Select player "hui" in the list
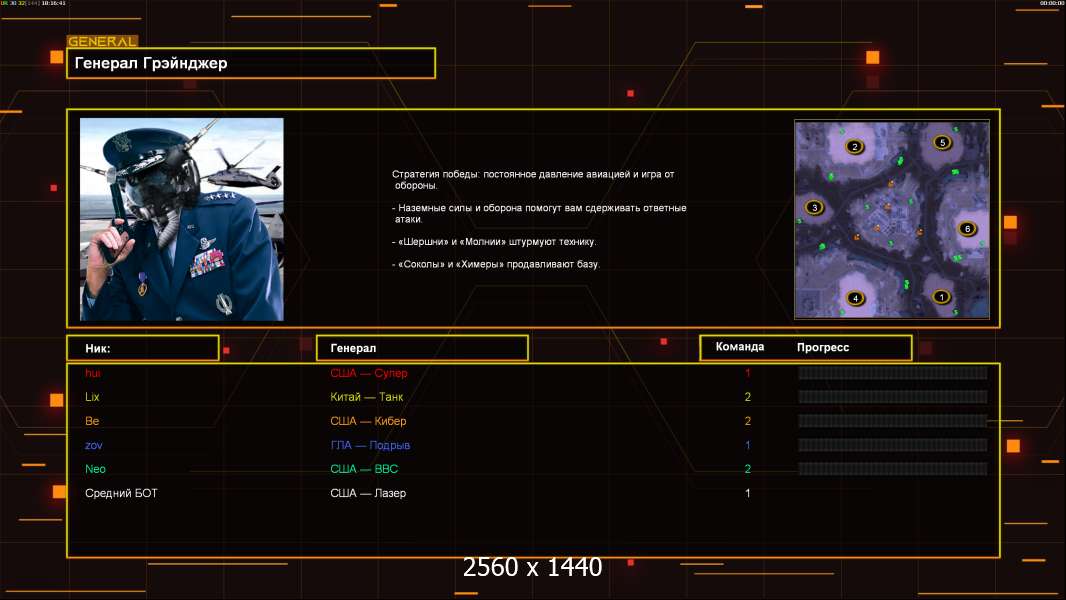Image resolution: width=1066 pixels, height=600 pixels. click(93, 373)
